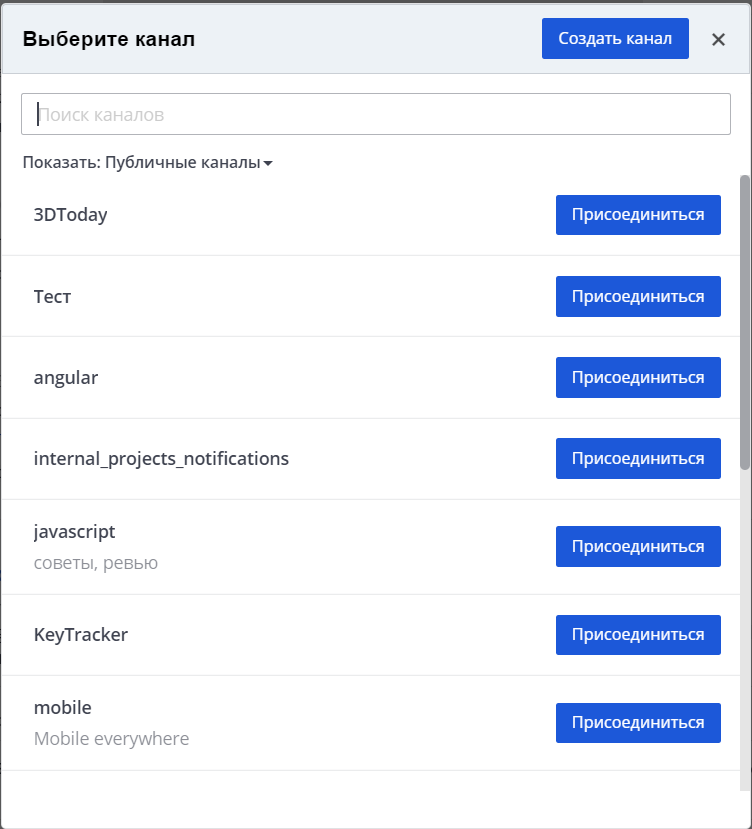752x829 pixels.
Task: Select the KeyTracker channel entry
Action: pos(82,634)
